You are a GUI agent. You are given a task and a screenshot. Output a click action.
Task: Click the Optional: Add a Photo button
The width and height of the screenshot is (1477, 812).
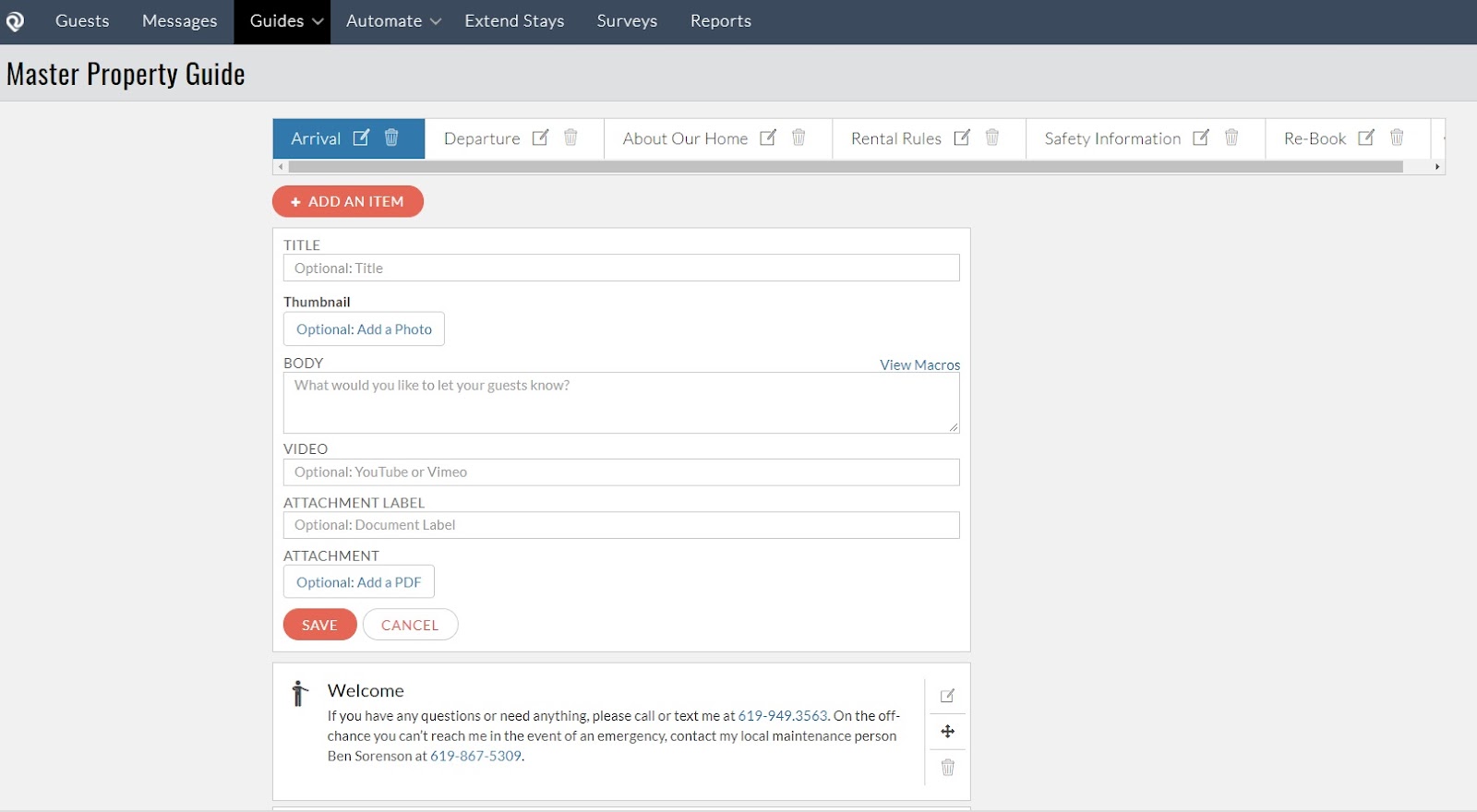click(x=364, y=329)
